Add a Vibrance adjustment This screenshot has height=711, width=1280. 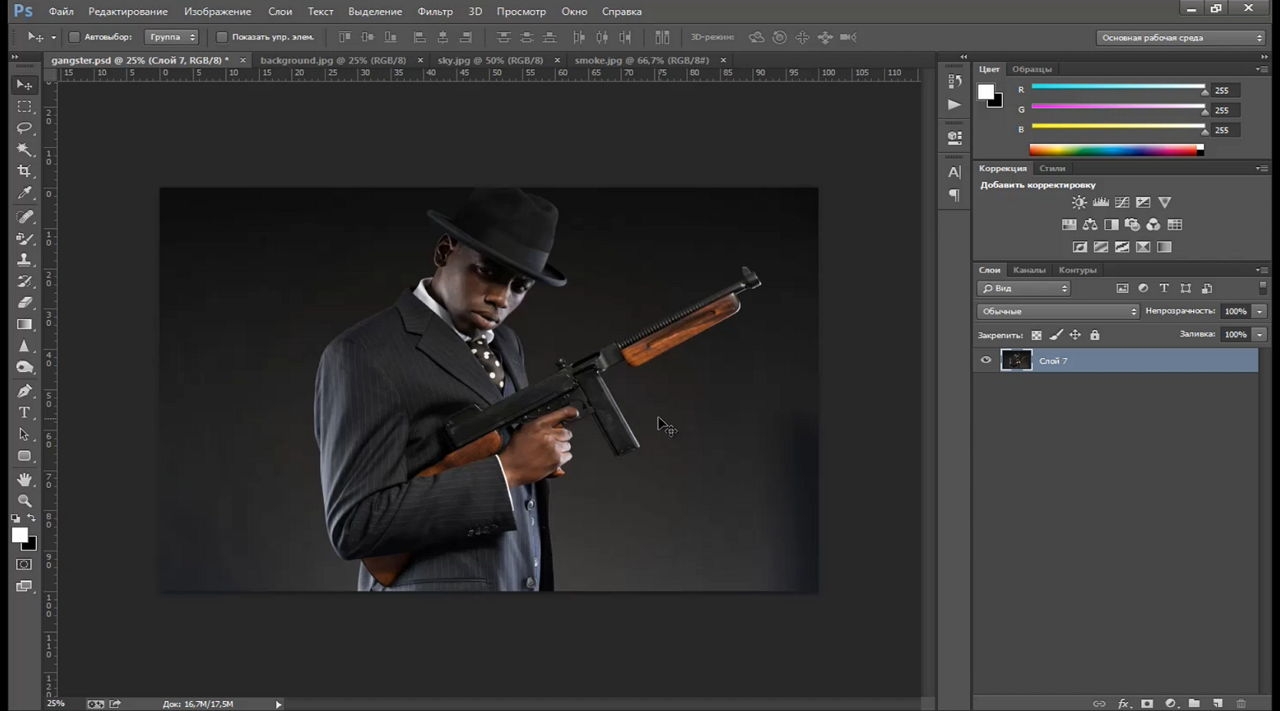coord(1164,203)
